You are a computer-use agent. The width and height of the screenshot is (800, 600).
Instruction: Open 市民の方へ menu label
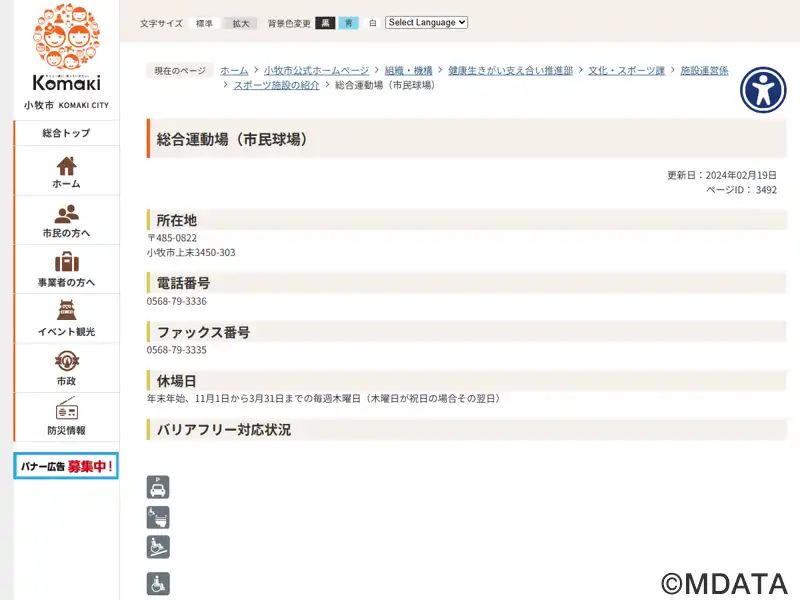point(66,233)
